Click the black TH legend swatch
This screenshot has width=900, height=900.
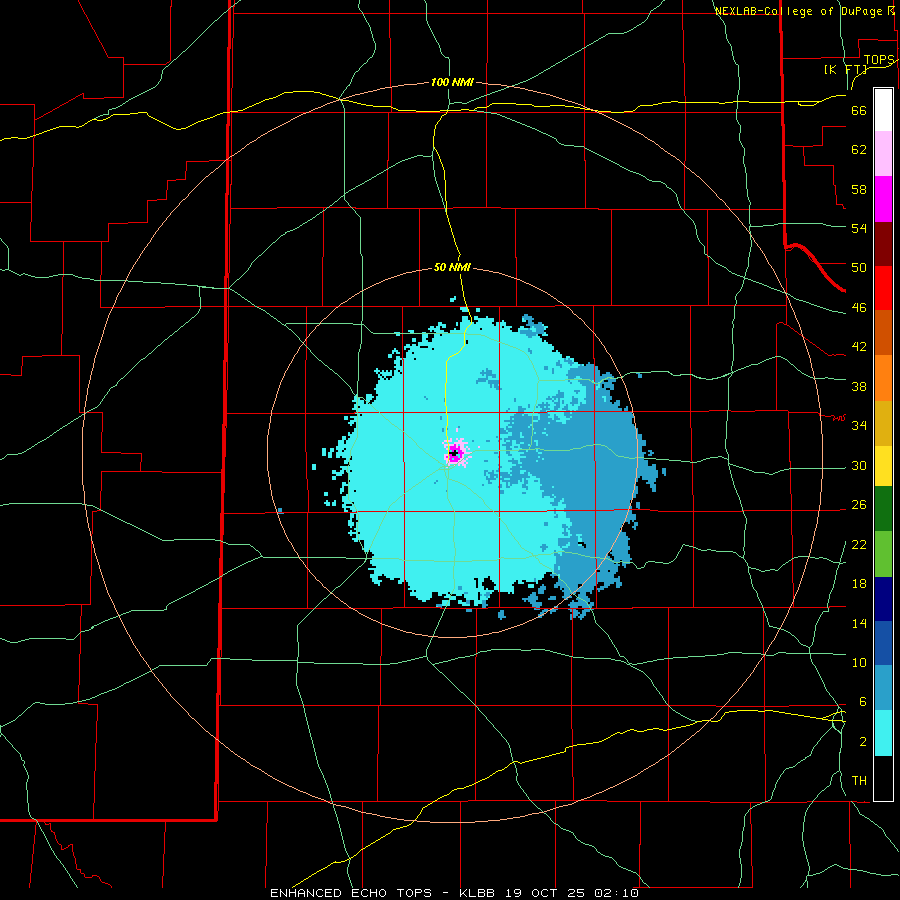[x=883, y=778]
